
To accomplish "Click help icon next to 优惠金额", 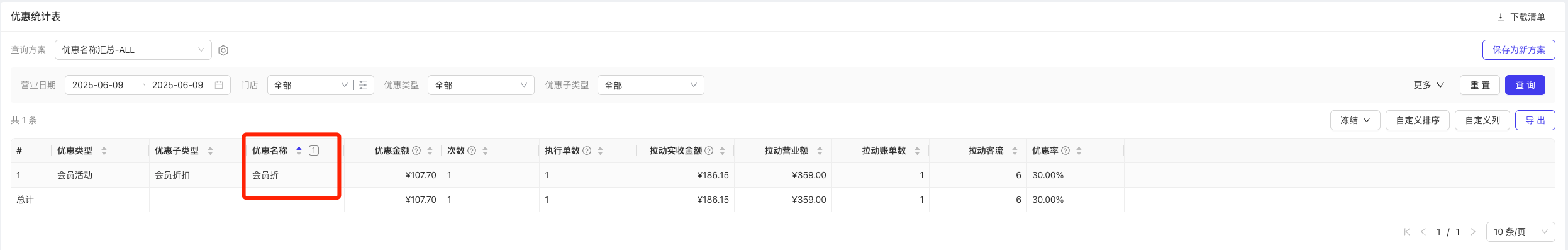I will (416, 151).
